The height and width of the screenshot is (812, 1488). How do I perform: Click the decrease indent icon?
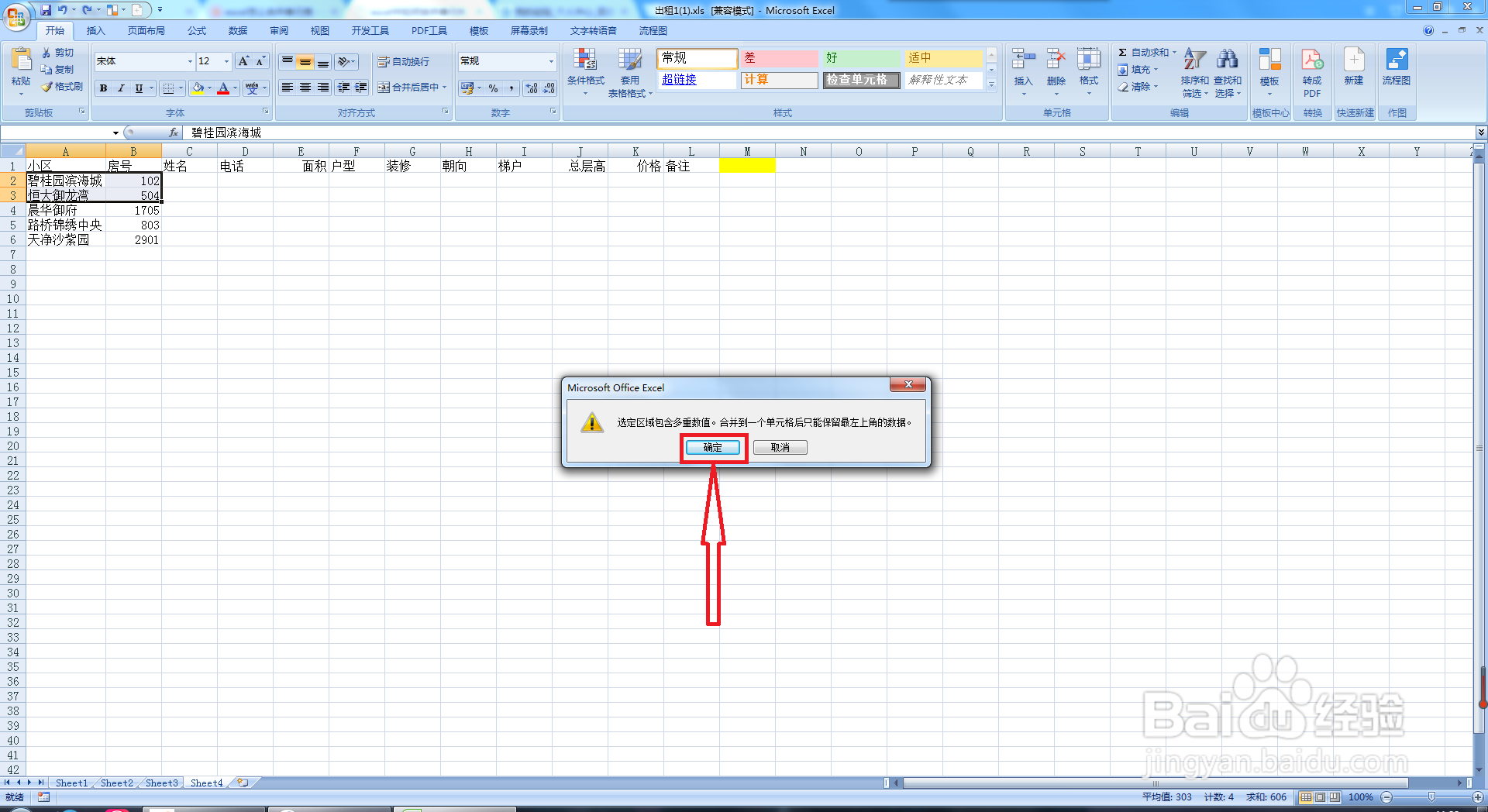(343, 88)
